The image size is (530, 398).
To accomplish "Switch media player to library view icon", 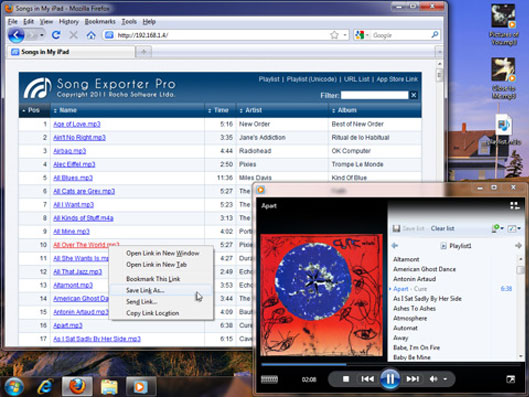I will click(x=514, y=206).
